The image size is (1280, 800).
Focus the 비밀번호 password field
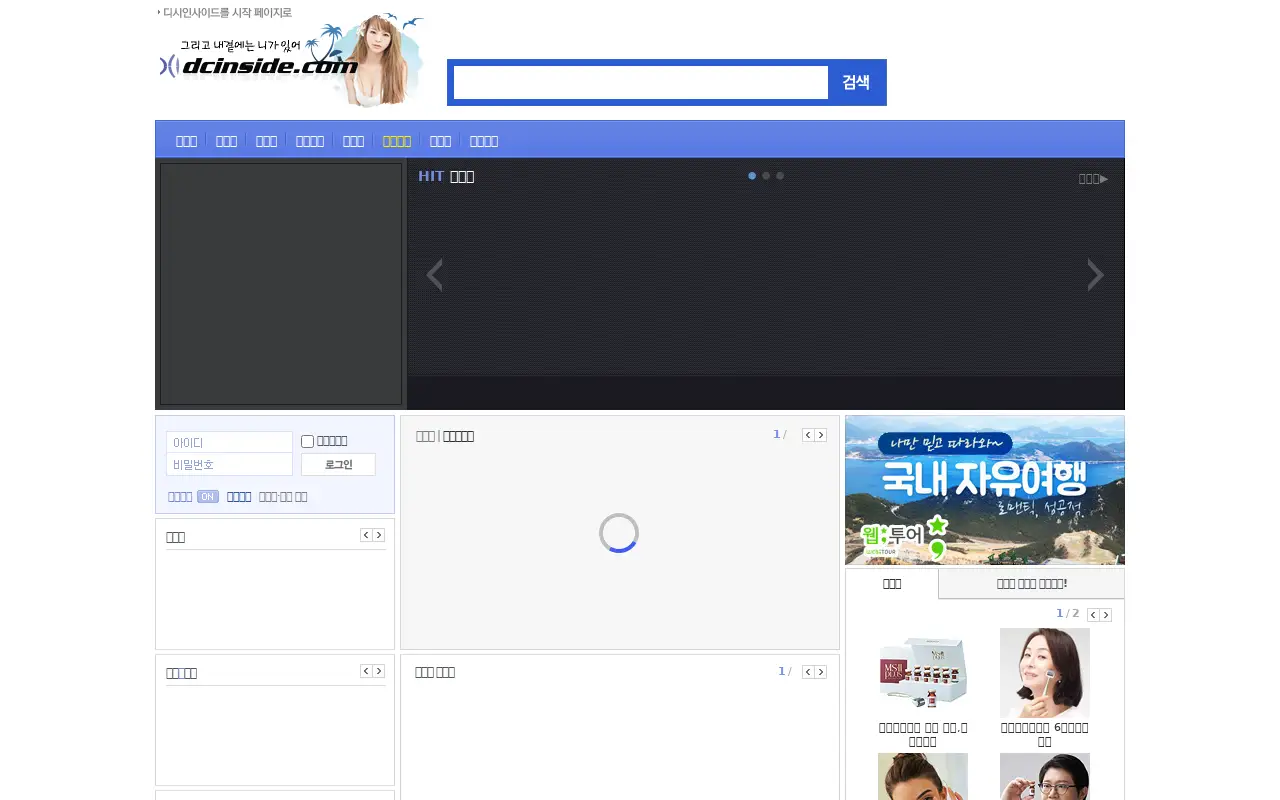click(229, 465)
